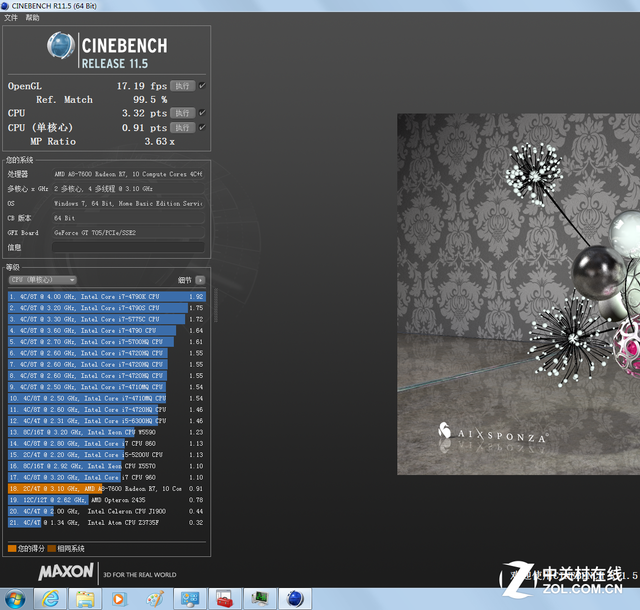This screenshot has height=610, width=640.
Task: Select ranking row 1 Intel Core i7-4790K
Action: (x=107, y=296)
